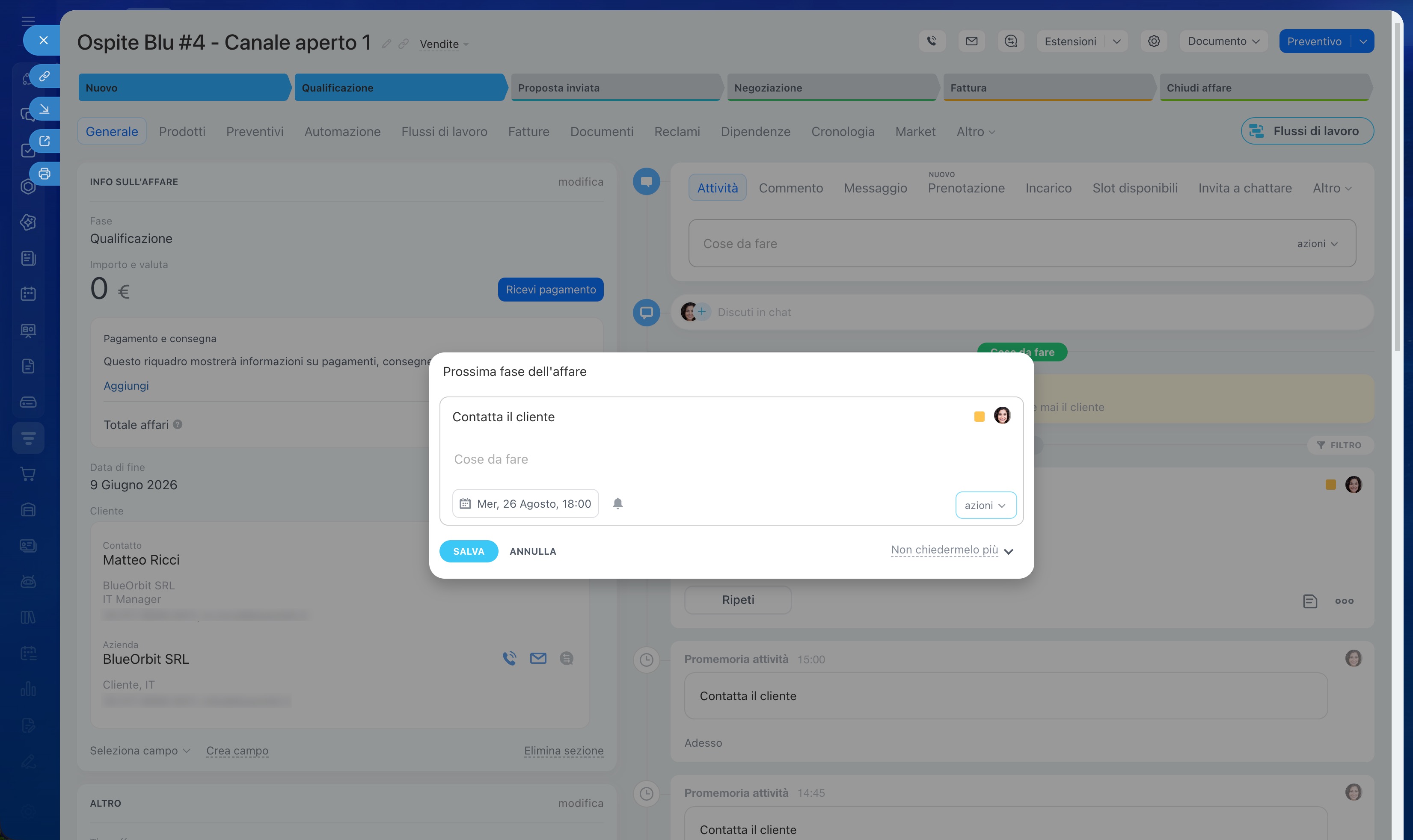This screenshot has width=1413, height=840.
Task: Select the Prenotazione timeline tab
Action: 965,188
